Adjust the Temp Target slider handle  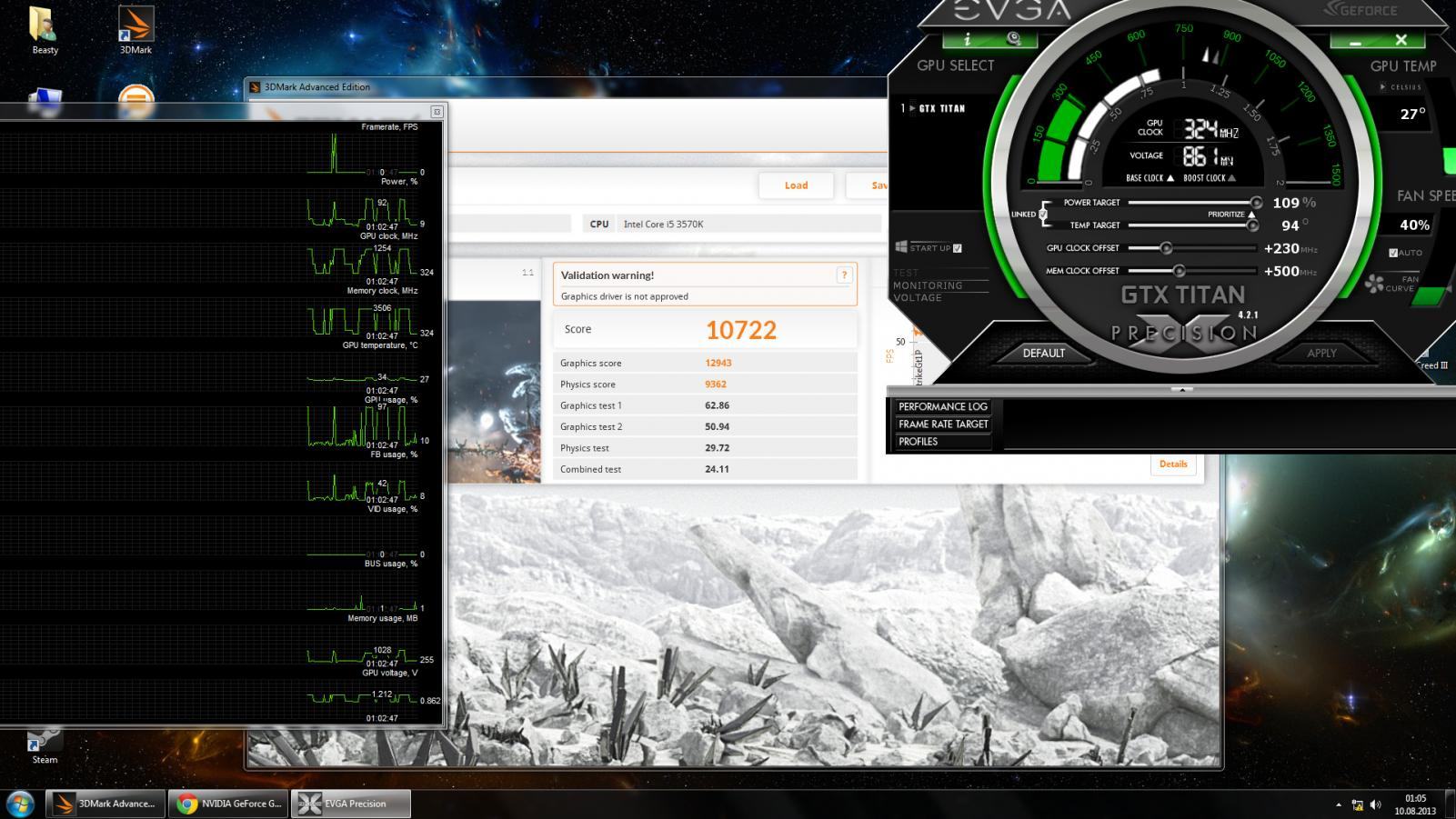pos(1252,225)
